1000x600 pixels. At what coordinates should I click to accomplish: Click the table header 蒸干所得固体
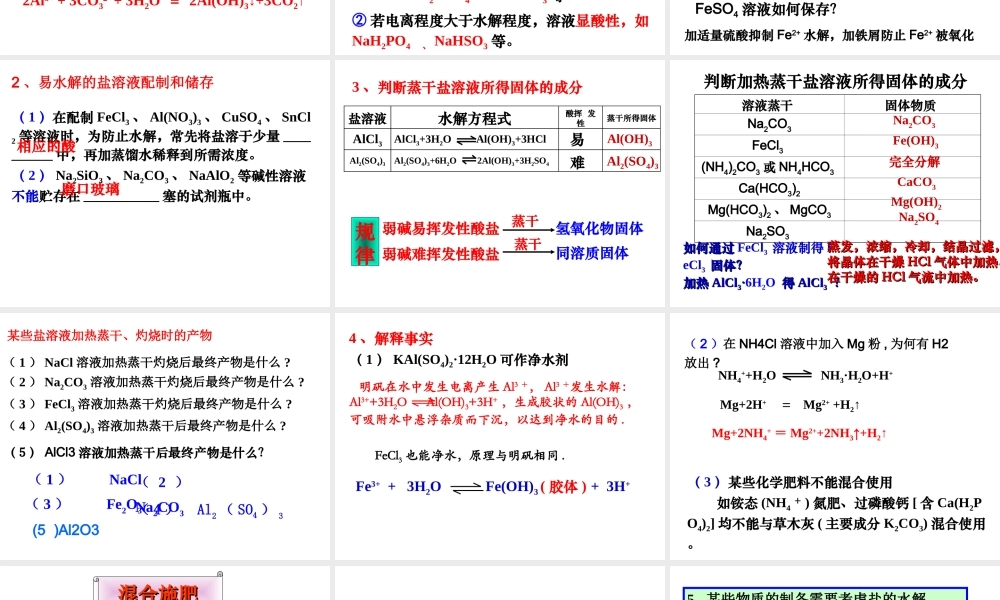631,118
